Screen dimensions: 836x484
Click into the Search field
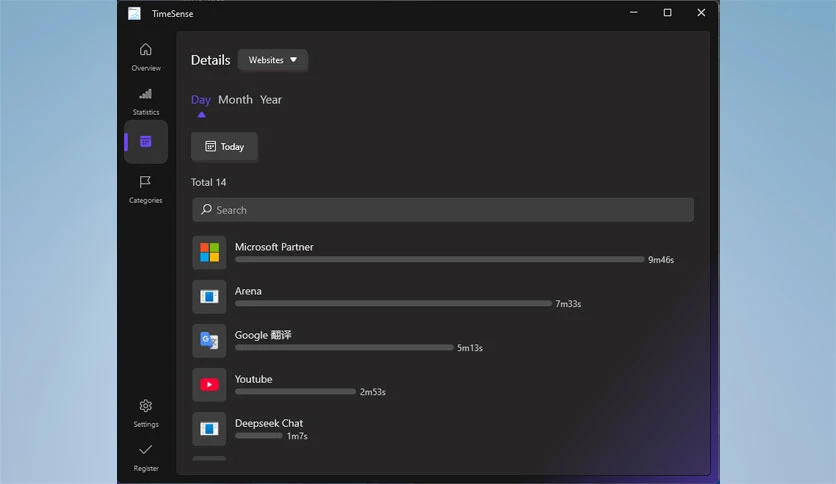tap(443, 210)
